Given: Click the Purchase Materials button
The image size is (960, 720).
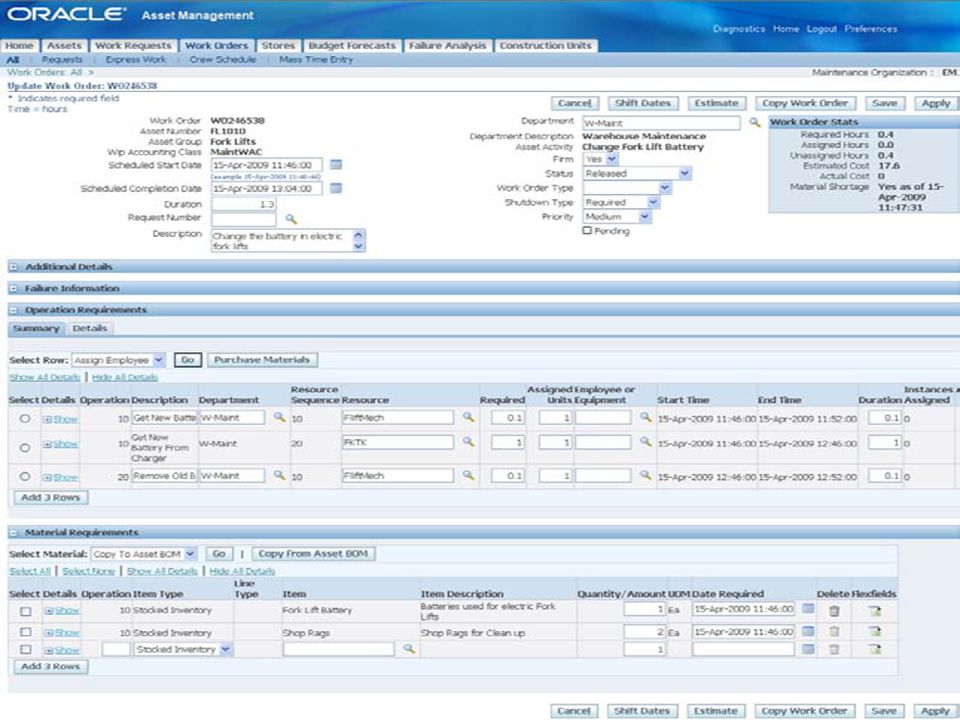Looking at the screenshot, I should [262, 360].
